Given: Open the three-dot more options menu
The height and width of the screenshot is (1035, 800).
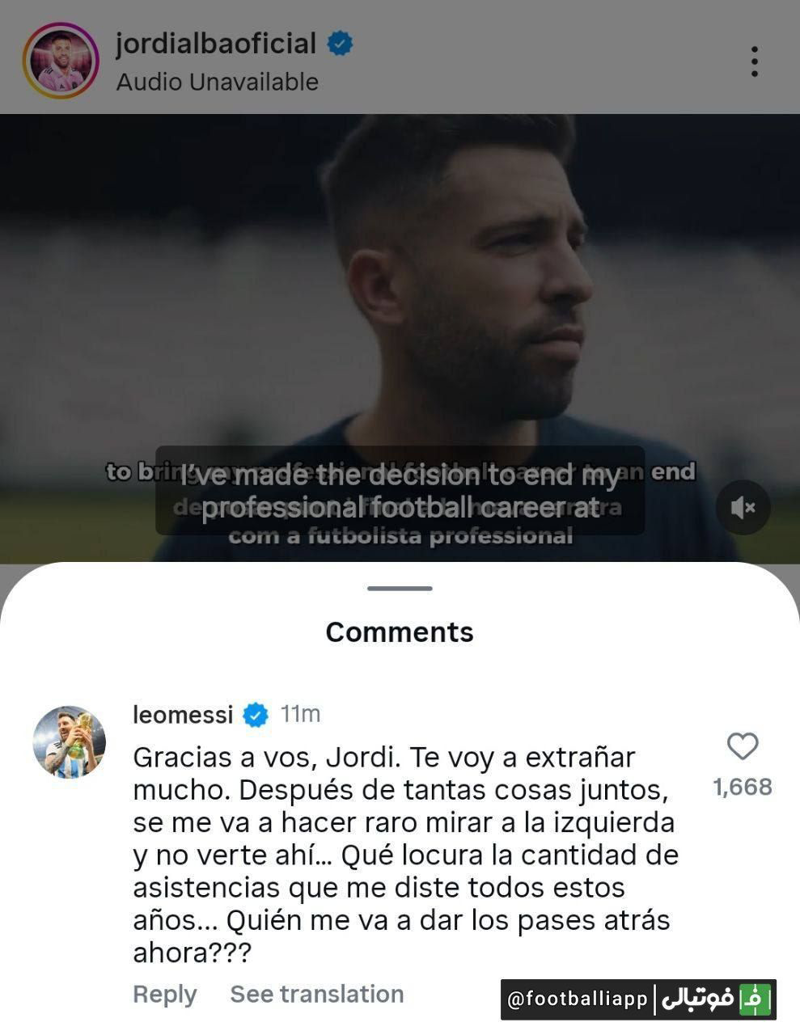Looking at the screenshot, I should (754, 61).
